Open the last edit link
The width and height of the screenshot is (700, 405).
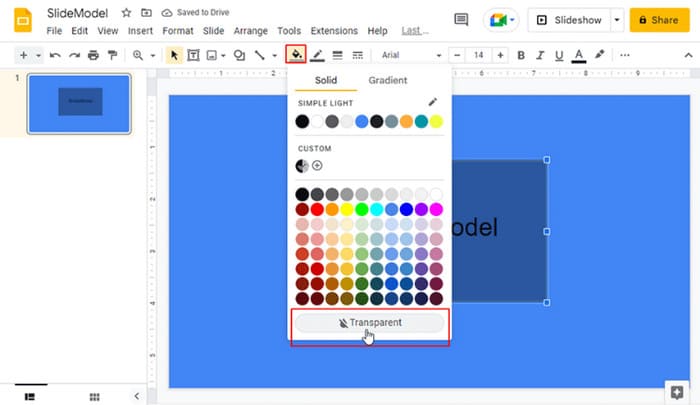tap(415, 31)
